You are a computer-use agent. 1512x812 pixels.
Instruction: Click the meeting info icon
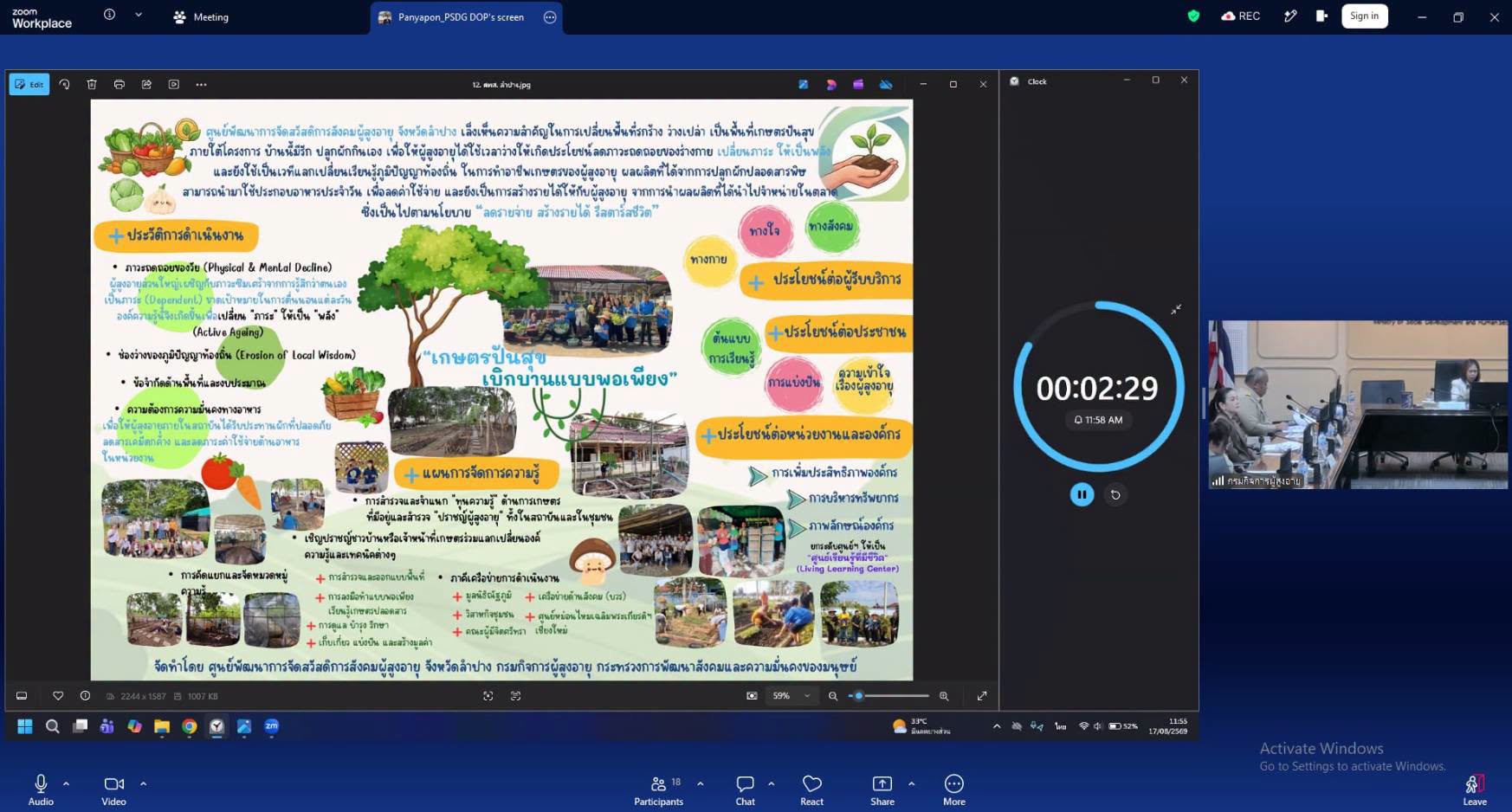pos(109,15)
